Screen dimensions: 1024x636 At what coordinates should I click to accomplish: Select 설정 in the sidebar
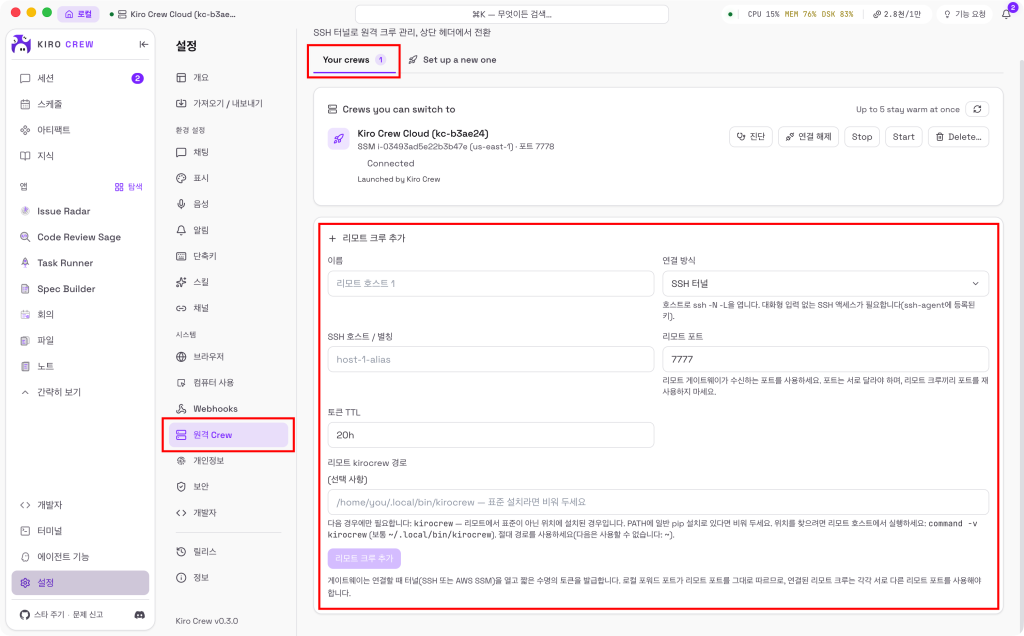[80, 582]
